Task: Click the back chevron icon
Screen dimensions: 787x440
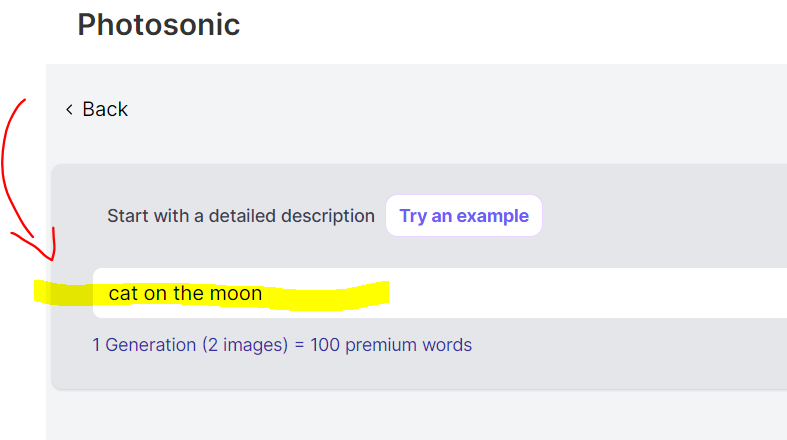Action: pos(69,109)
